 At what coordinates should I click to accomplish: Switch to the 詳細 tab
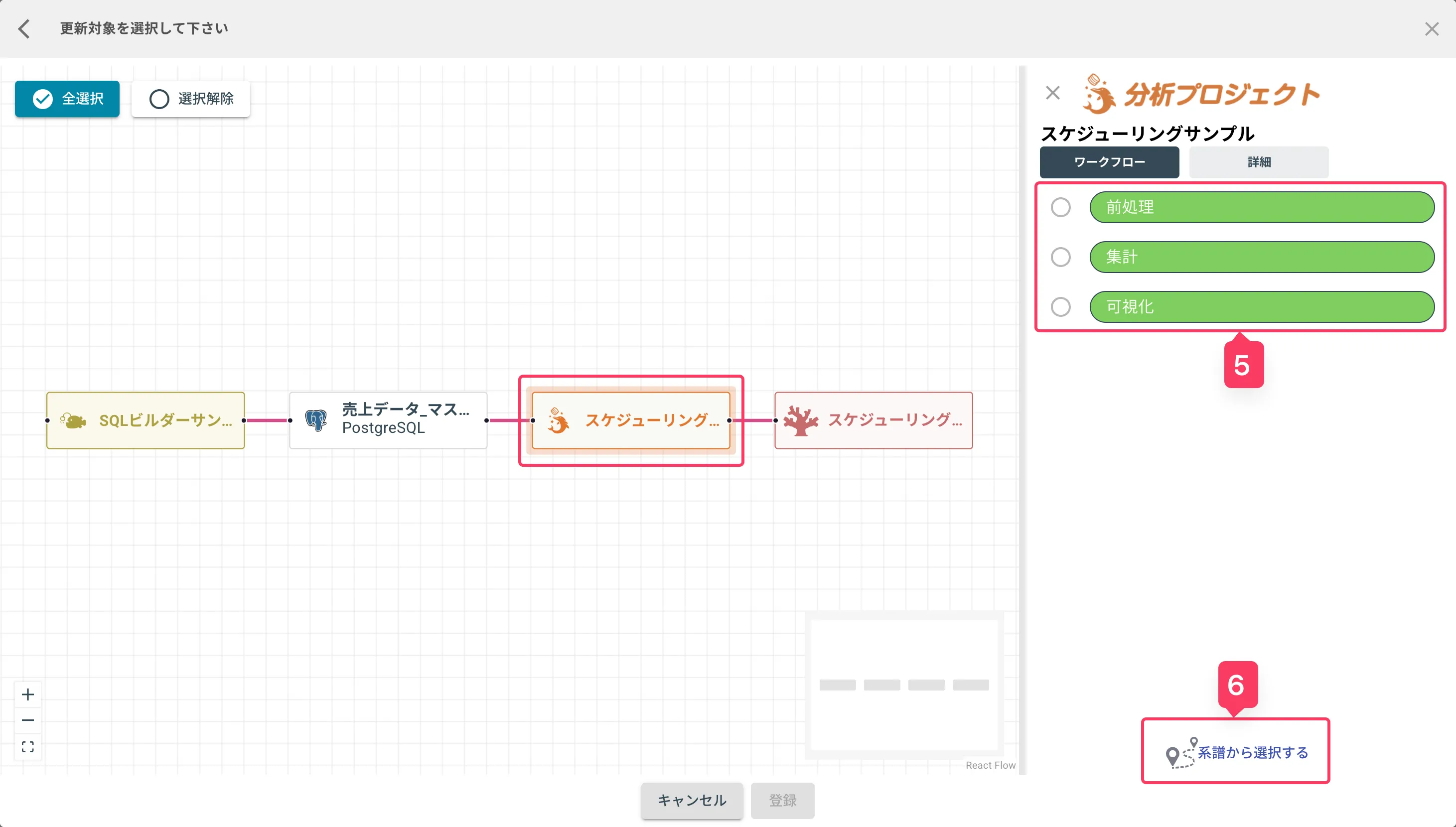[1258, 162]
